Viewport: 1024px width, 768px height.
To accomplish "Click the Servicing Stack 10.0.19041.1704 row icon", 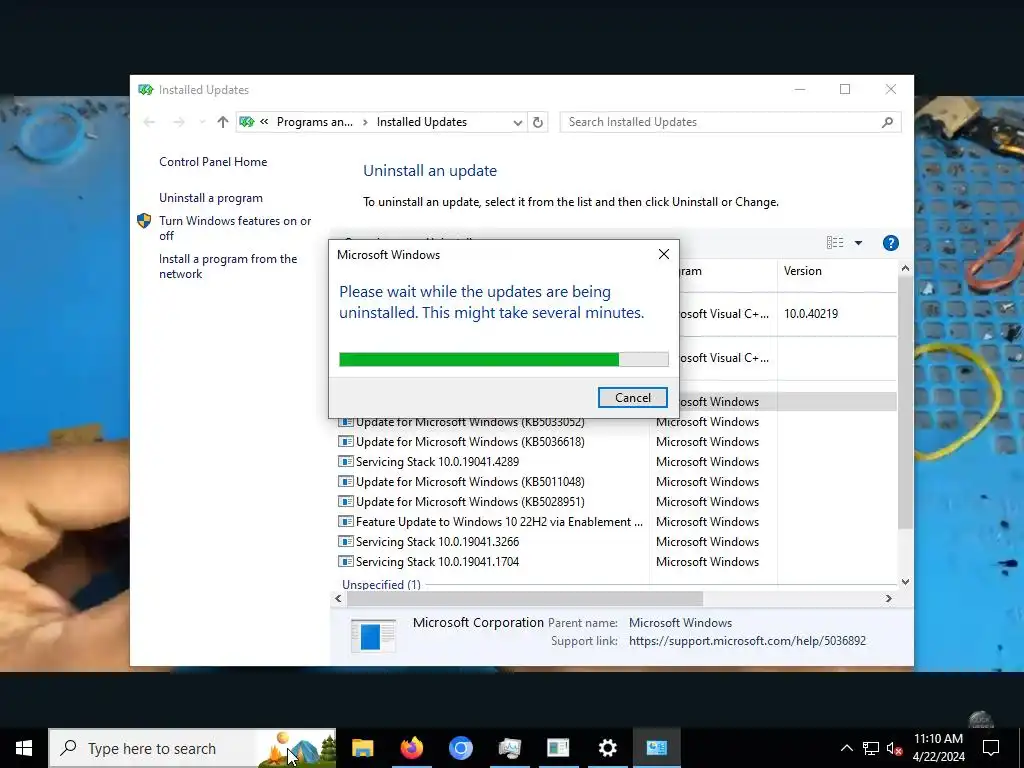I will 345,562.
